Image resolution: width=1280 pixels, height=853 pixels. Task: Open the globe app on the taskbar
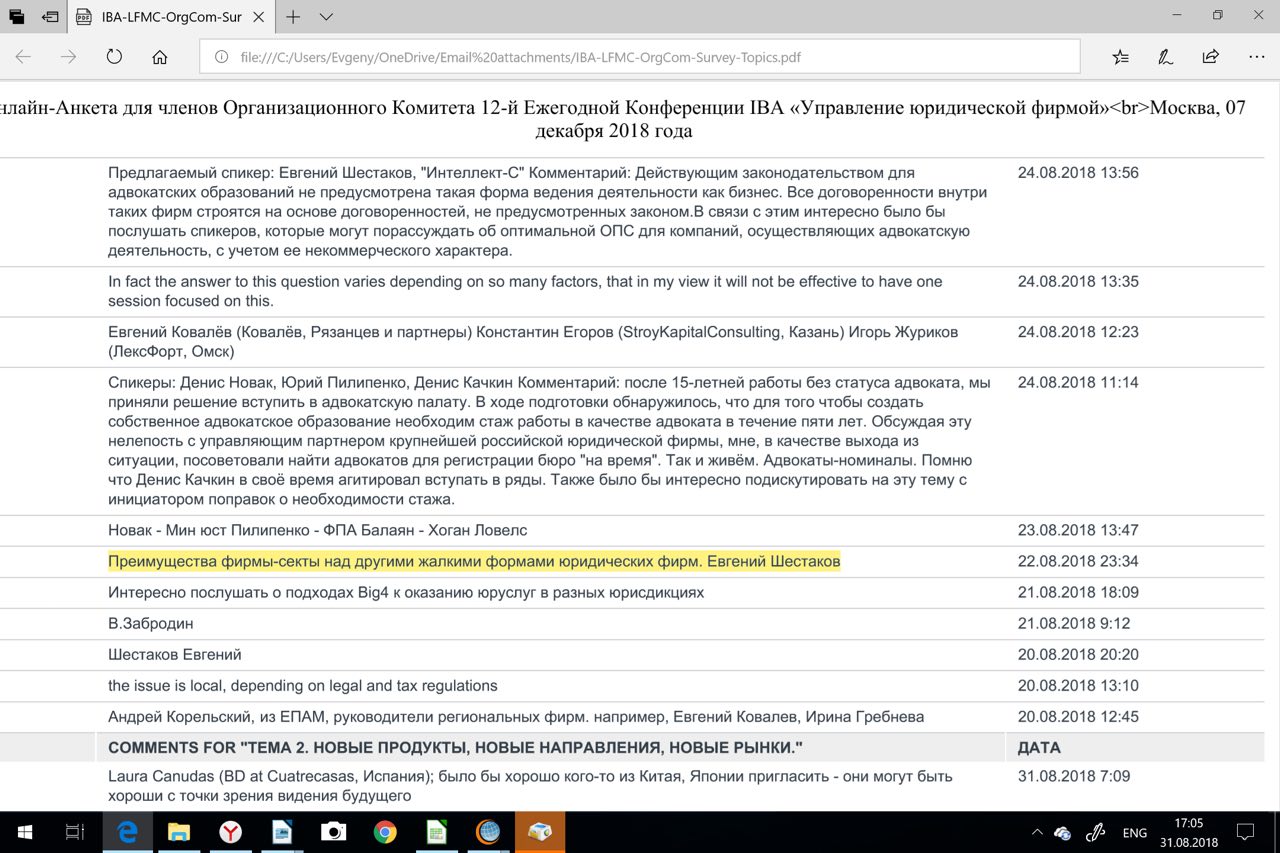488,832
